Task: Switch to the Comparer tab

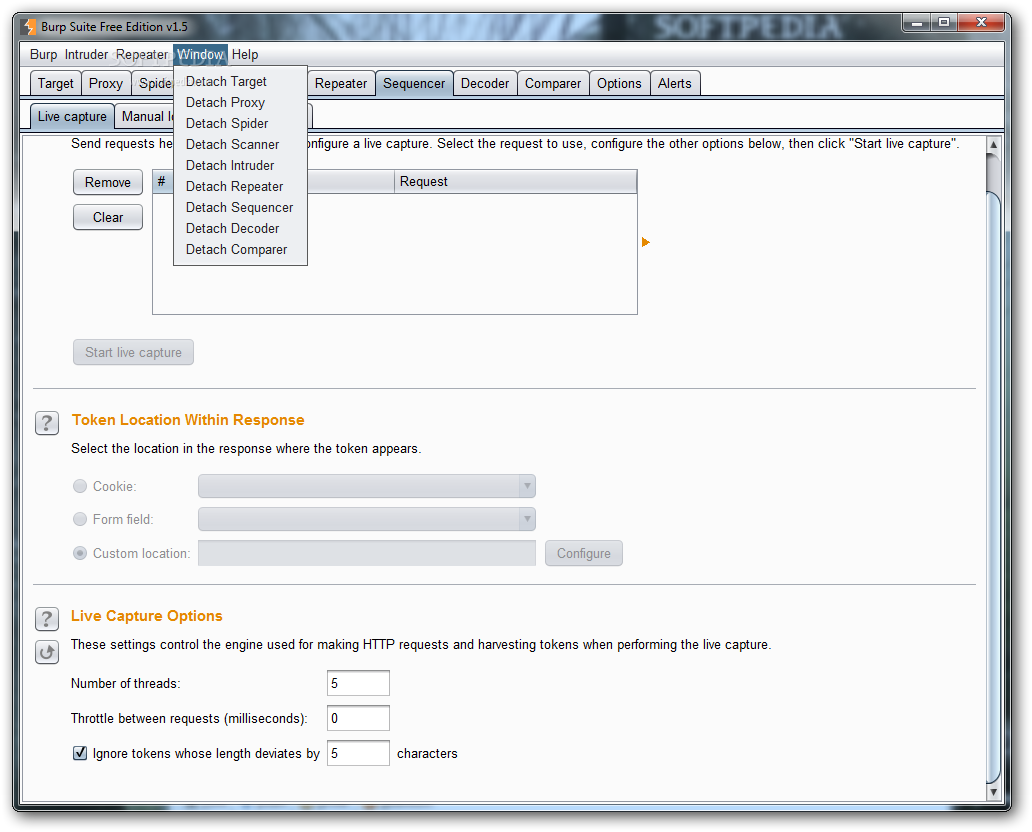Action: click(553, 84)
